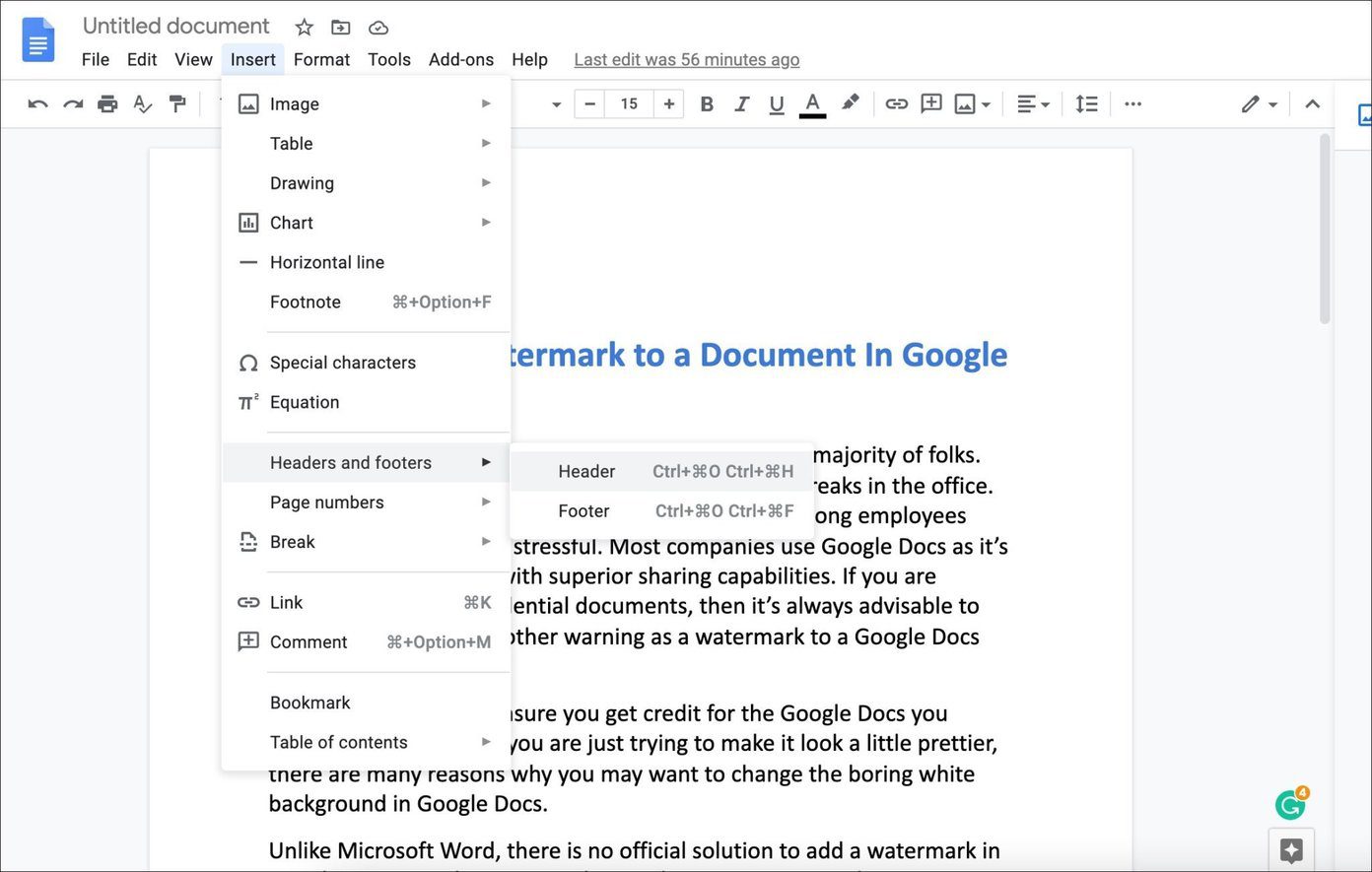Open the text color picker

812,103
